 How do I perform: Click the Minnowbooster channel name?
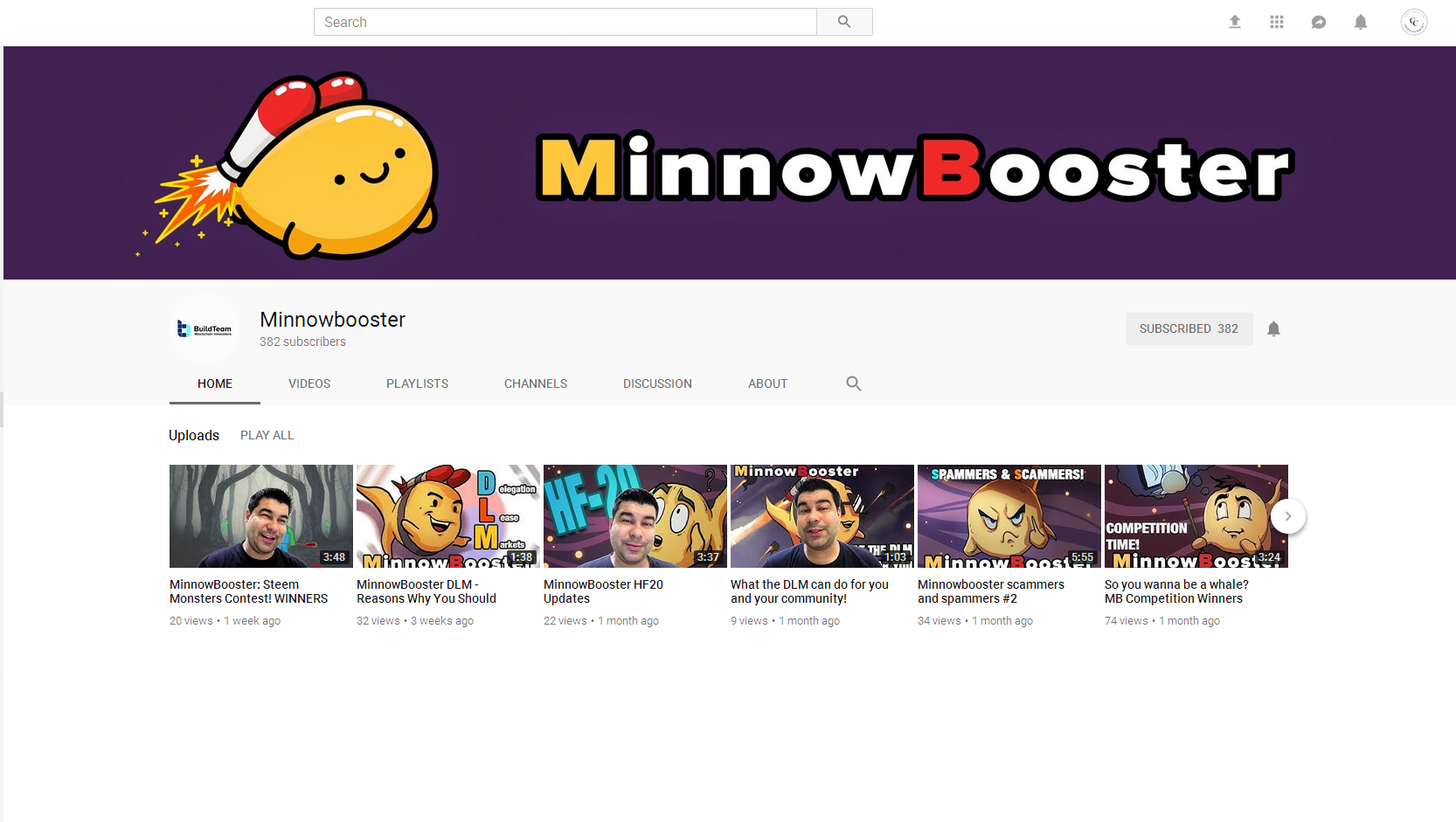(x=332, y=320)
